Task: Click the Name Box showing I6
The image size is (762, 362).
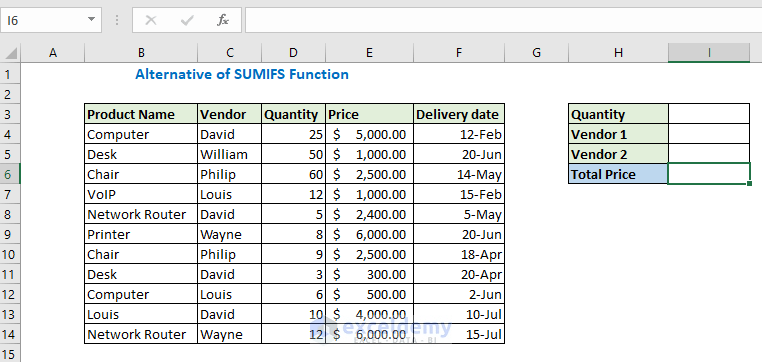Action: coord(51,20)
